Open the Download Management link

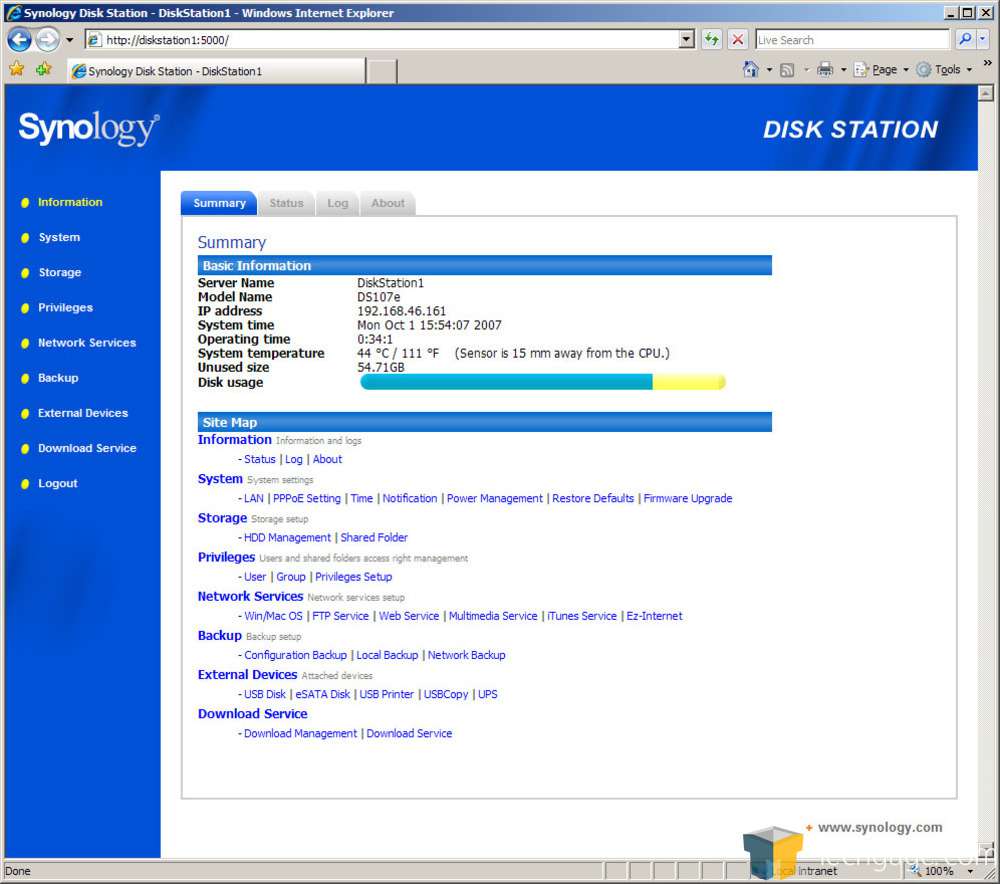(x=300, y=733)
